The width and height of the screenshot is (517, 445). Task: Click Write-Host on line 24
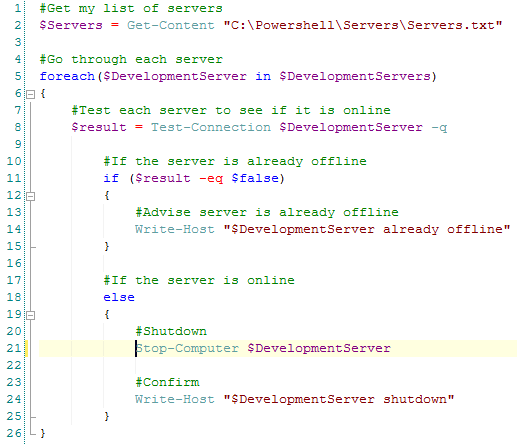[175, 399]
